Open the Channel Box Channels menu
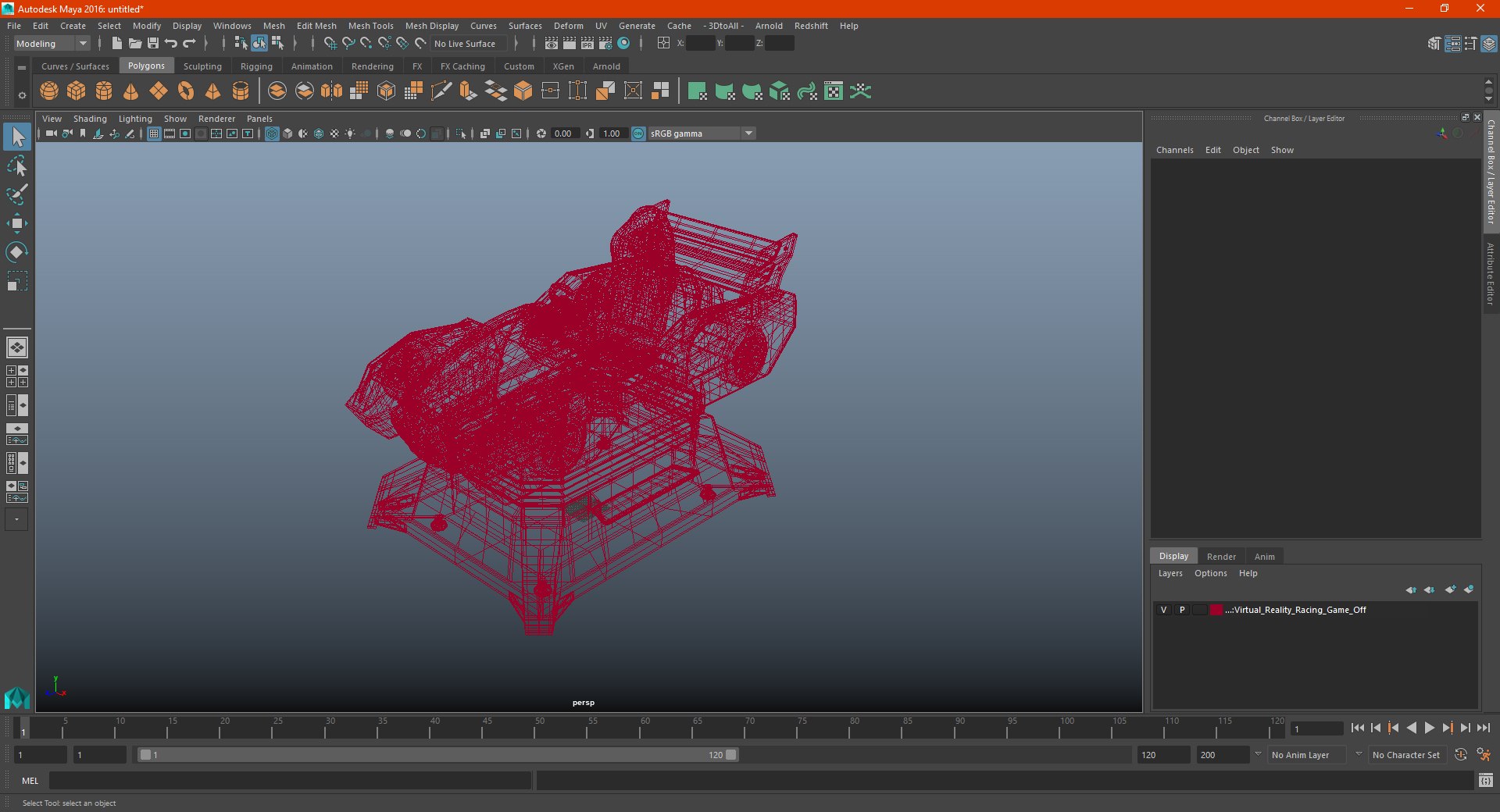1500x812 pixels. click(x=1174, y=150)
